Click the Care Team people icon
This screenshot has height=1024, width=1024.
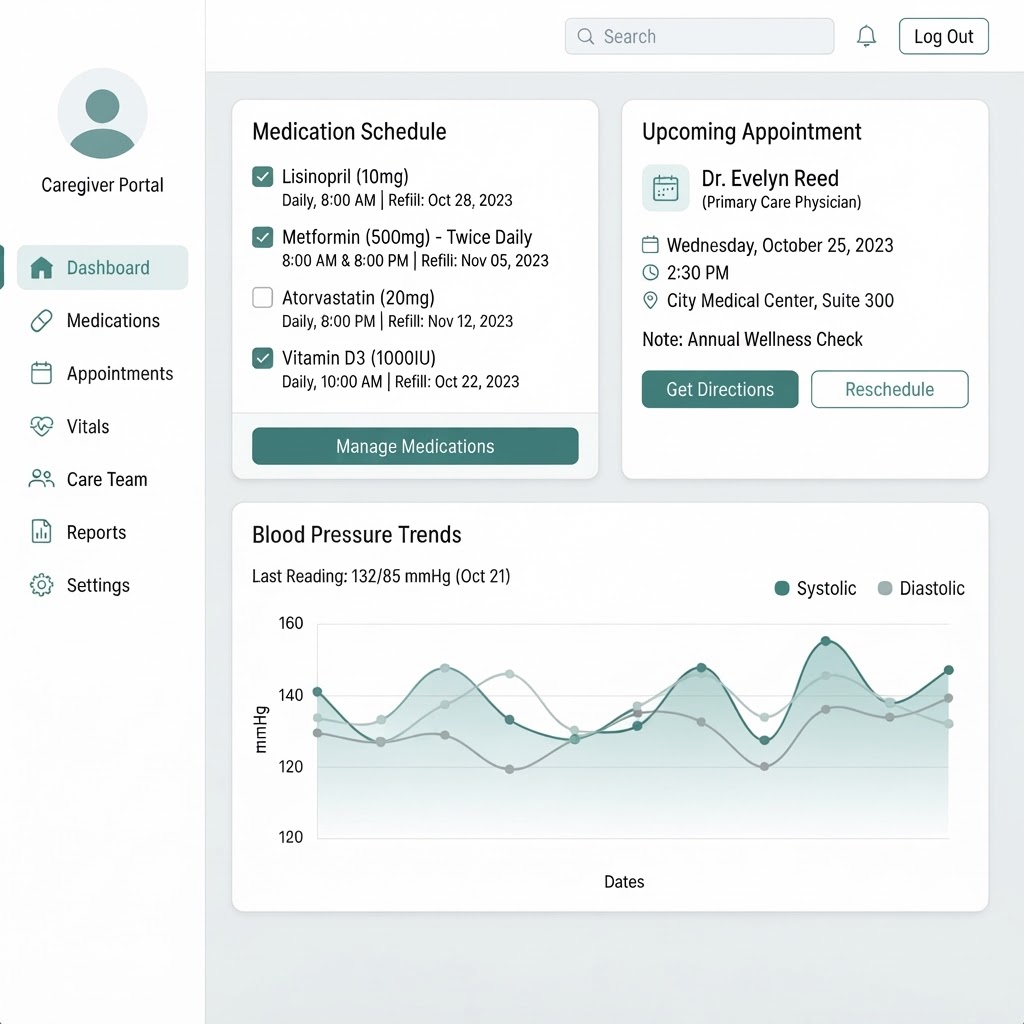pyautogui.click(x=42, y=479)
